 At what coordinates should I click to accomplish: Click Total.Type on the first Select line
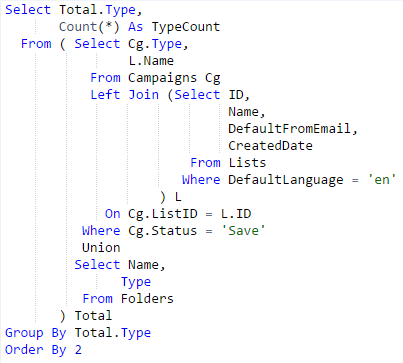[97, 10]
